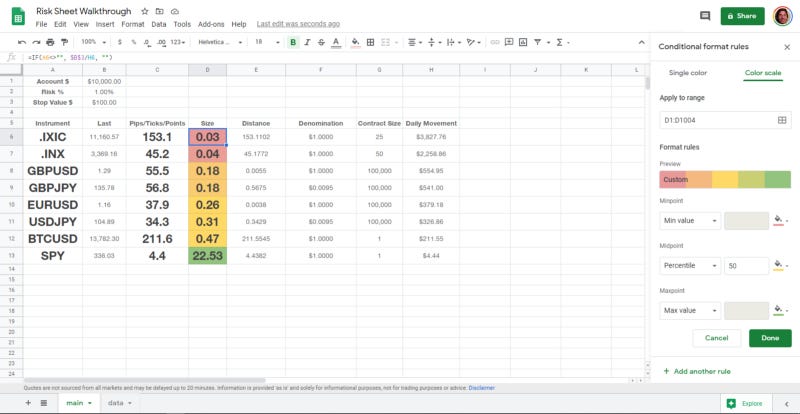Open the Disclaimer link
Image resolution: width=800 pixels, height=414 pixels.
tap(482, 388)
